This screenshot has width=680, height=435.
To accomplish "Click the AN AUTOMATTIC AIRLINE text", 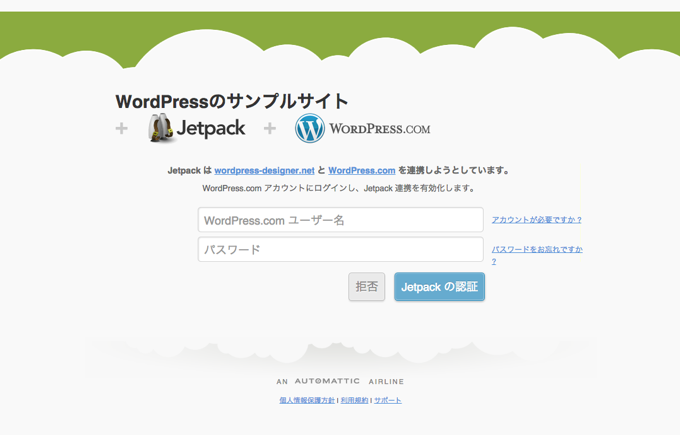I will 340,381.
